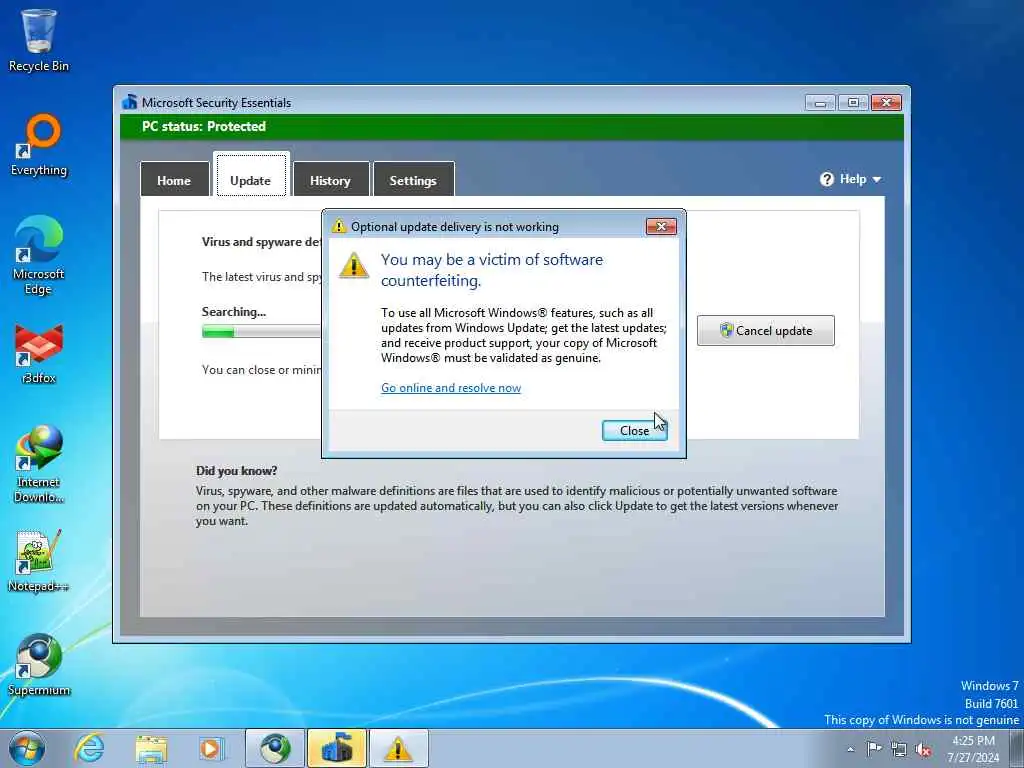The height and width of the screenshot is (768, 1024).
Task: Click the Cancel update button
Action: pos(765,330)
